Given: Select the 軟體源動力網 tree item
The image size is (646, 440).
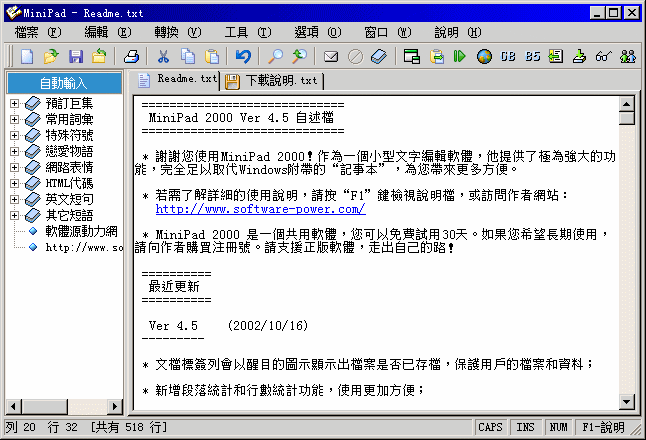Looking at the screenshot, I should (81, 231).
